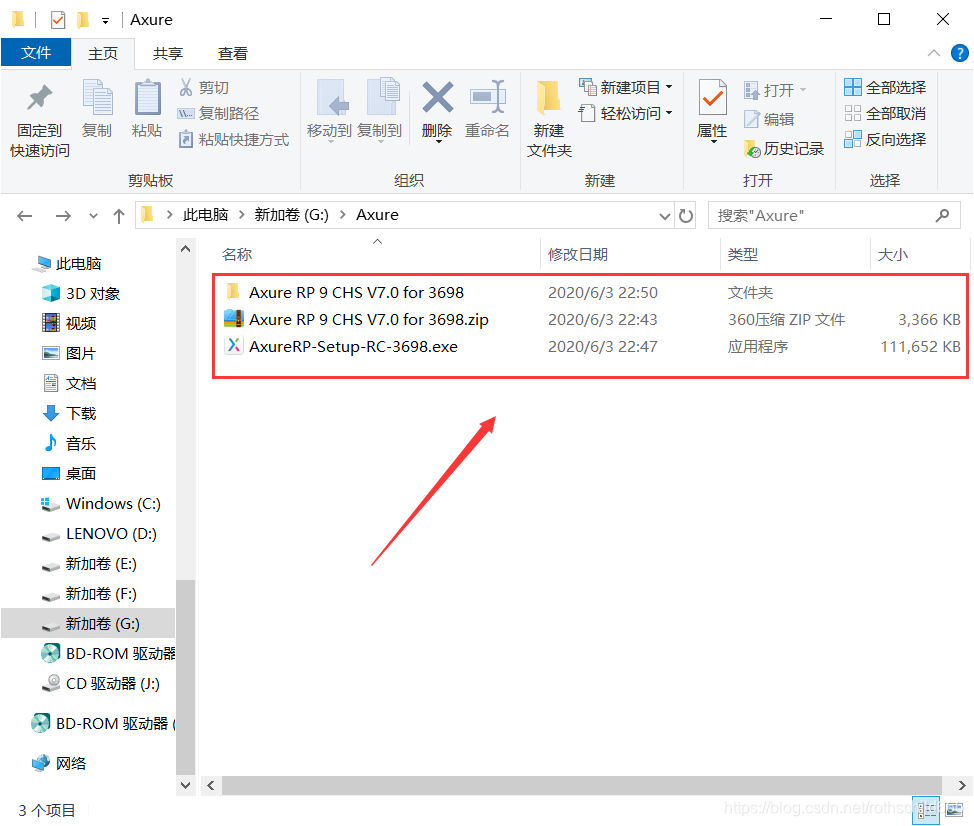Viewport: 974px width, 826px height.
Task: Select Axure RP 9 CHS V7.0 for 3698.zip
Action: 368,320
